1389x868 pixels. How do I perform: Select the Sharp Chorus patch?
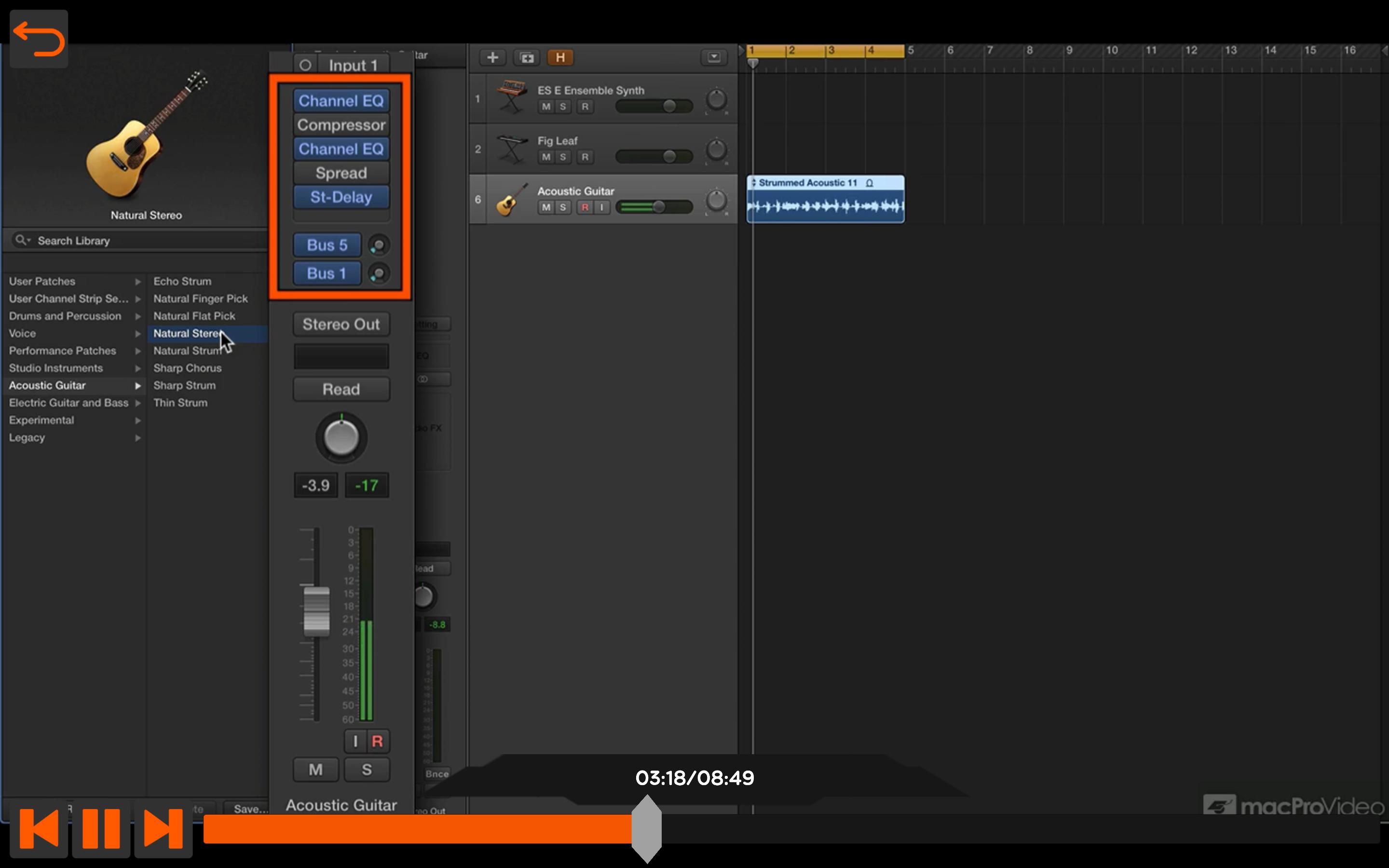(187, 368)
